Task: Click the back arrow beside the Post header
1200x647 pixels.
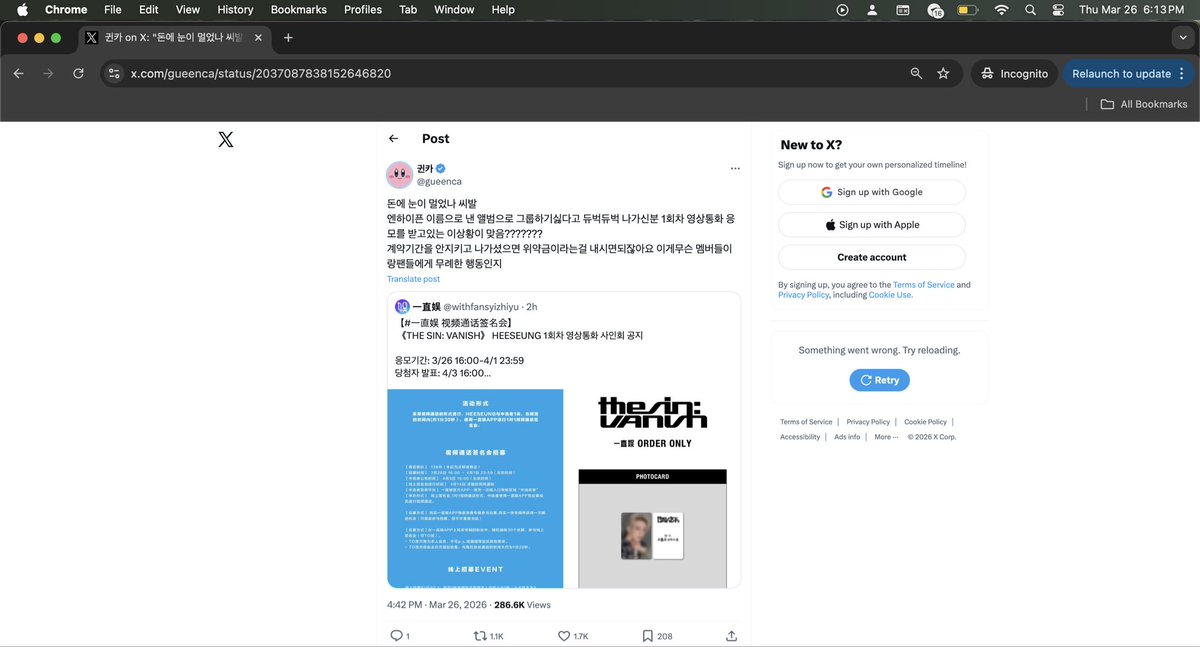Action: (x=395, y=139)
